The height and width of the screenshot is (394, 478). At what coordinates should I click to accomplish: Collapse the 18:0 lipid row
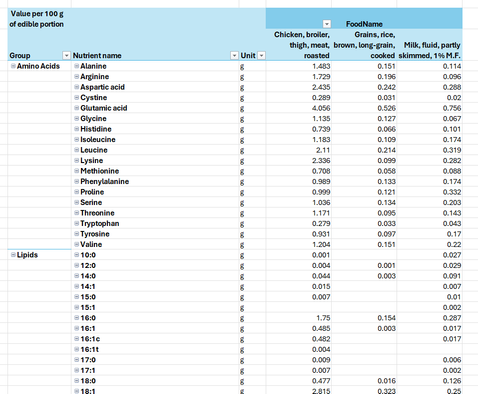[x=77, y=381]
